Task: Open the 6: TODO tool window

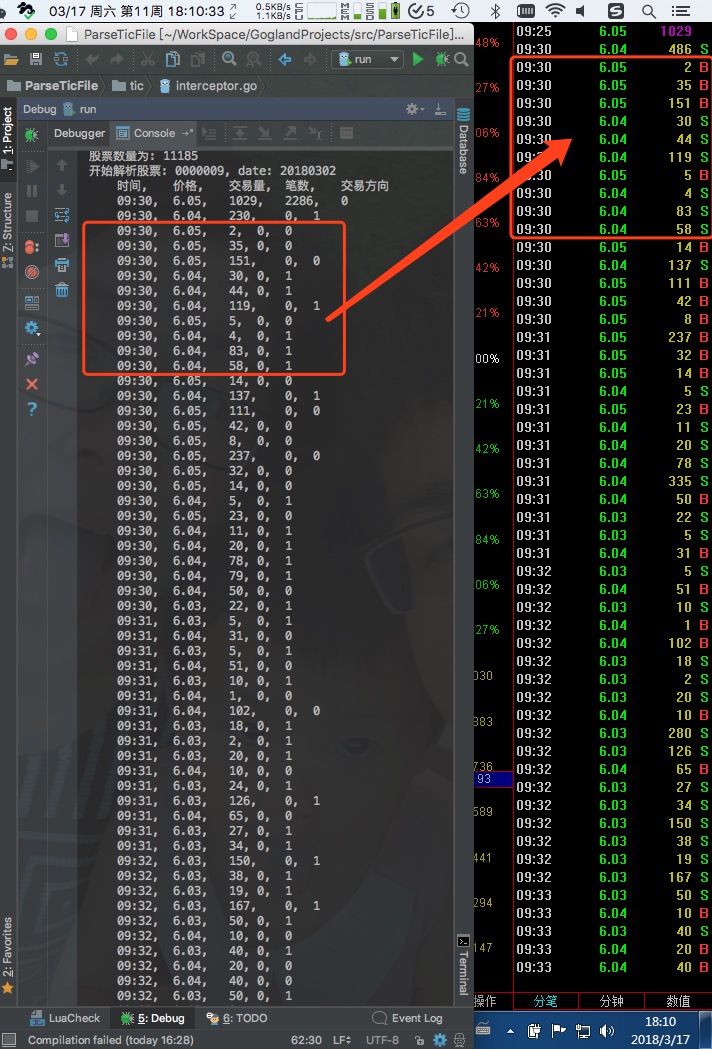Action: (x=237, y=1018)
